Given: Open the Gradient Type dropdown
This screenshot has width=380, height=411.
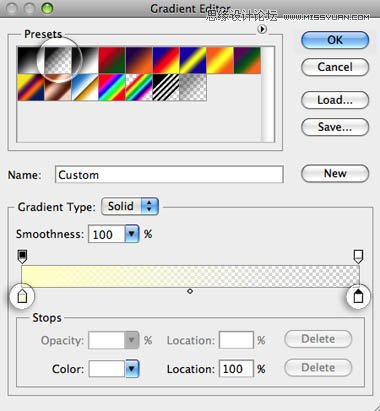Looking at the screenshot, I should (x=130, y=206).
